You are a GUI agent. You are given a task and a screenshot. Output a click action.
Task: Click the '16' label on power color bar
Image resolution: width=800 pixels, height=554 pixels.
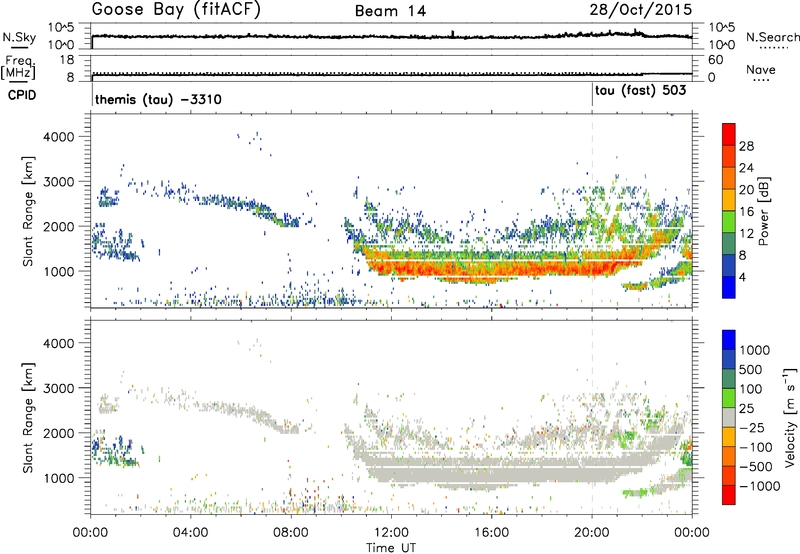click(x=746, y=212)
